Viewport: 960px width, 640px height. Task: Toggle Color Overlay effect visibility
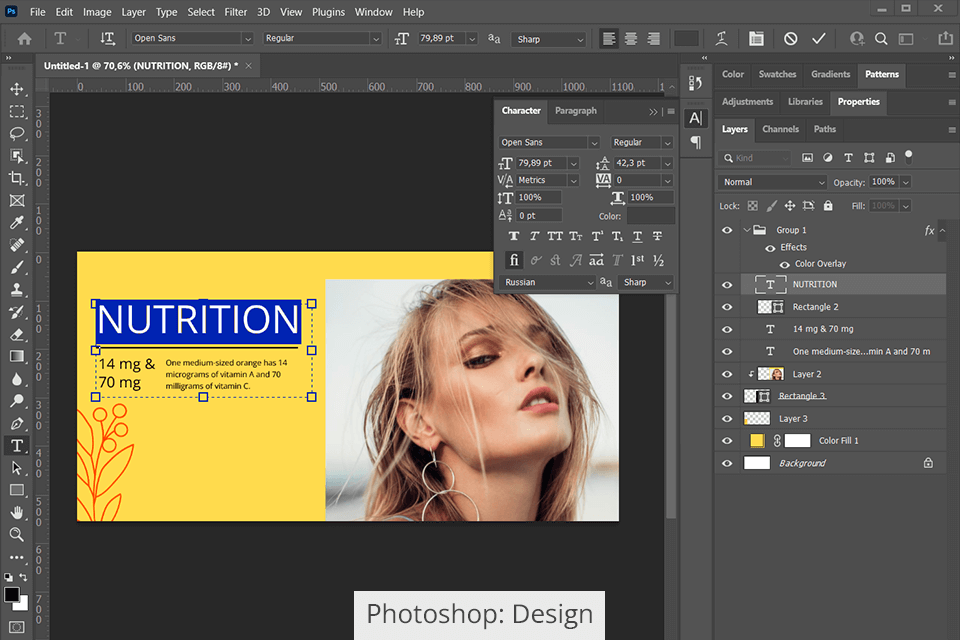(784, 265)
